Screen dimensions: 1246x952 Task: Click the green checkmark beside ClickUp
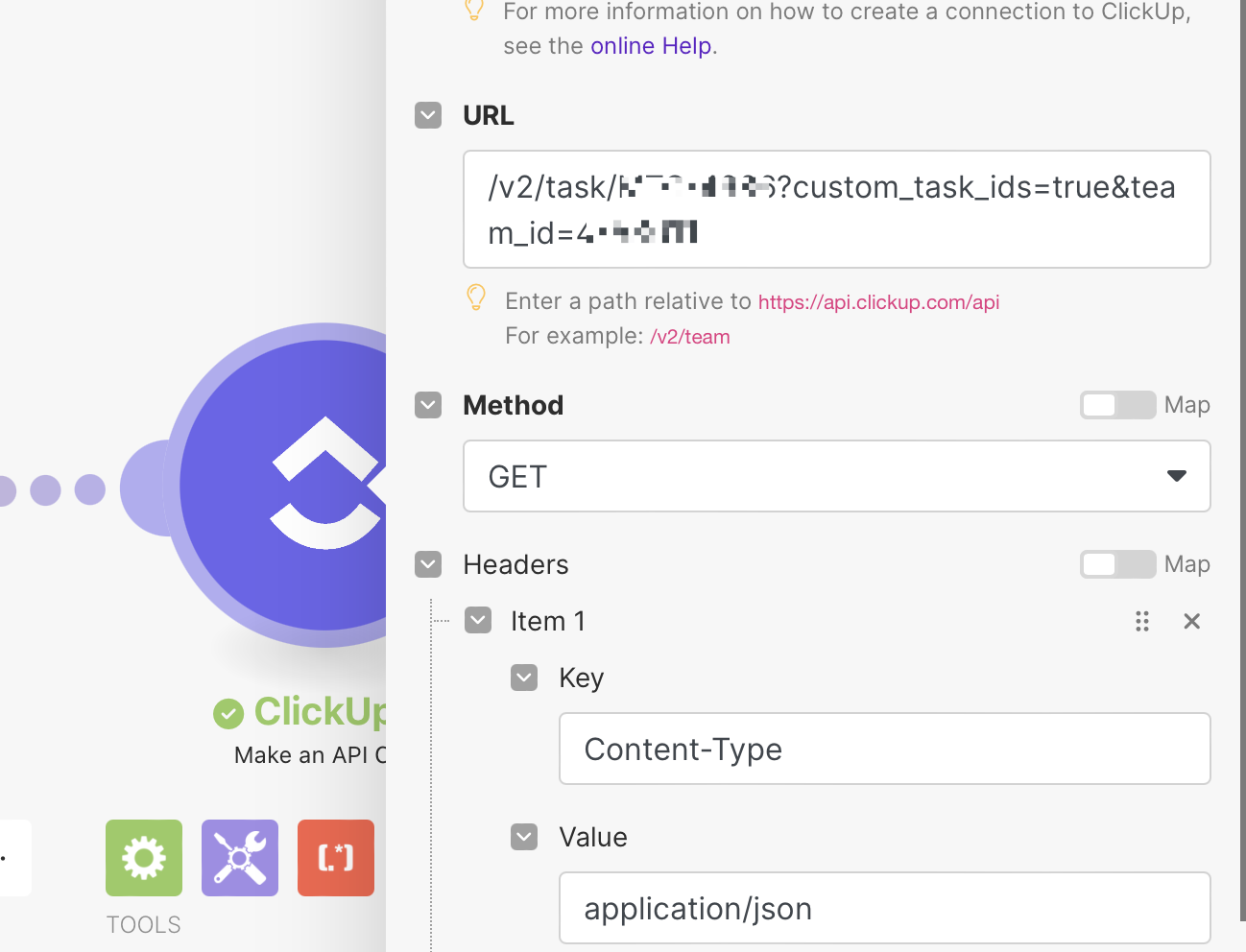tap(228, 714)
